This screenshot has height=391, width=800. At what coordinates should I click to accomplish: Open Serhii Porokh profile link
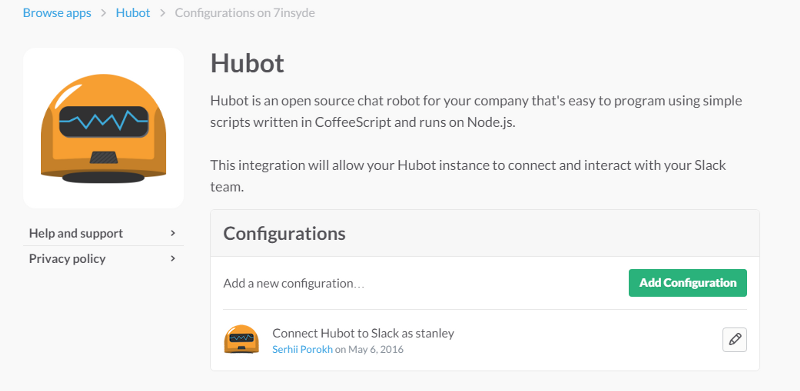(x=303, y=350)
